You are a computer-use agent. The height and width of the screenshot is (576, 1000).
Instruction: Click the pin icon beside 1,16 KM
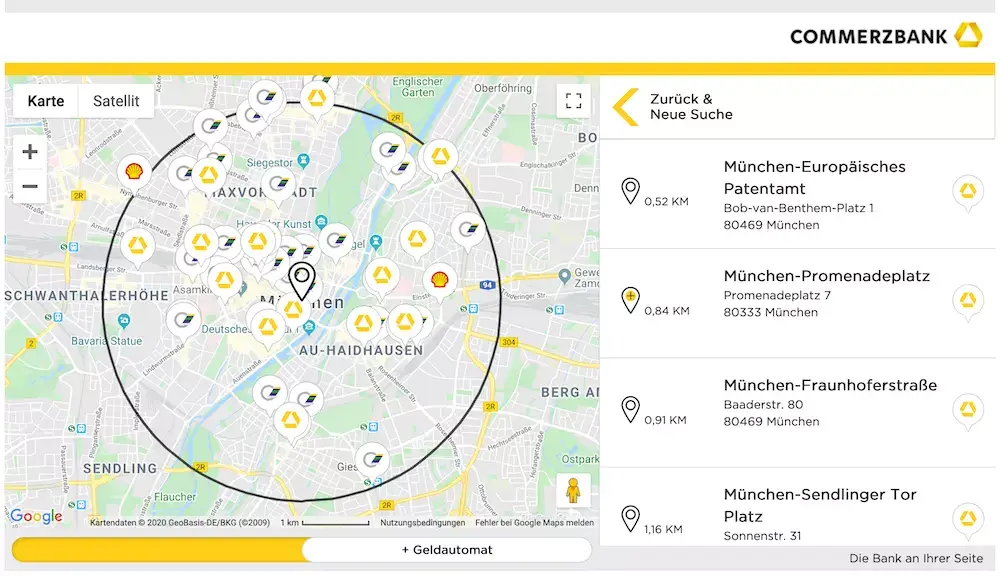tap(630, 518)
